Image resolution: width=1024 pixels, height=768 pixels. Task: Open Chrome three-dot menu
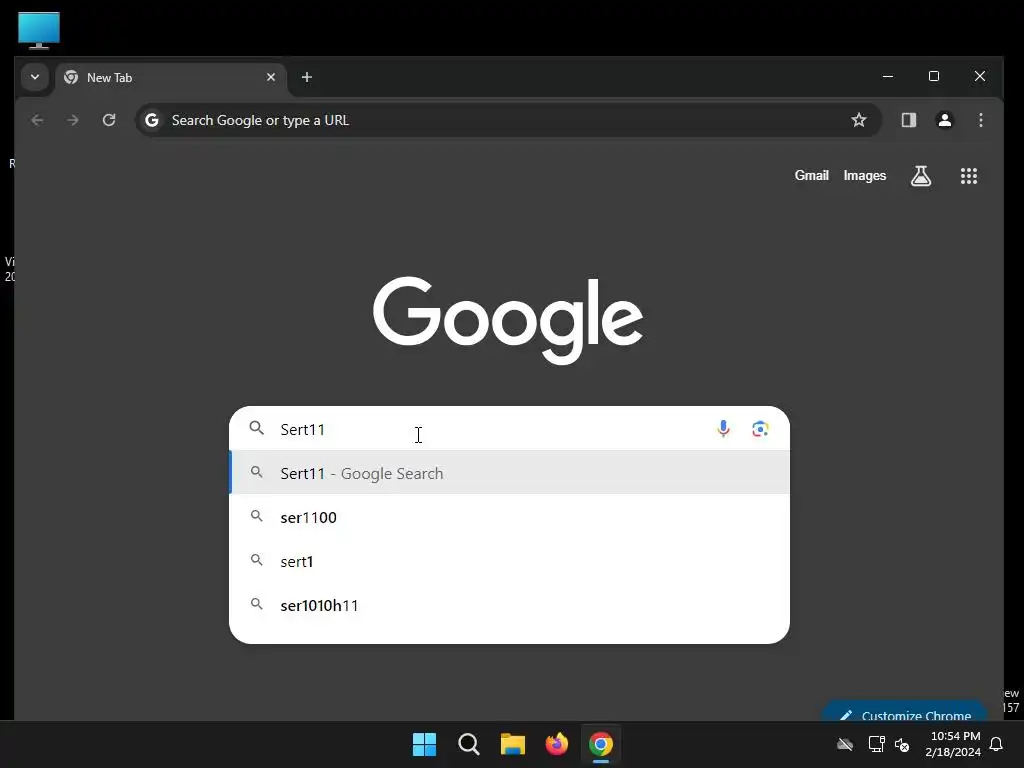pos(980,120)
